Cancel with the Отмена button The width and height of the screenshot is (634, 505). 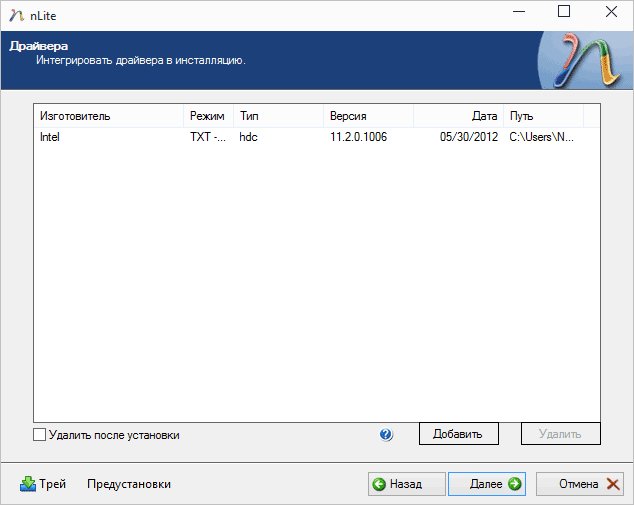[x=579, y=484]
